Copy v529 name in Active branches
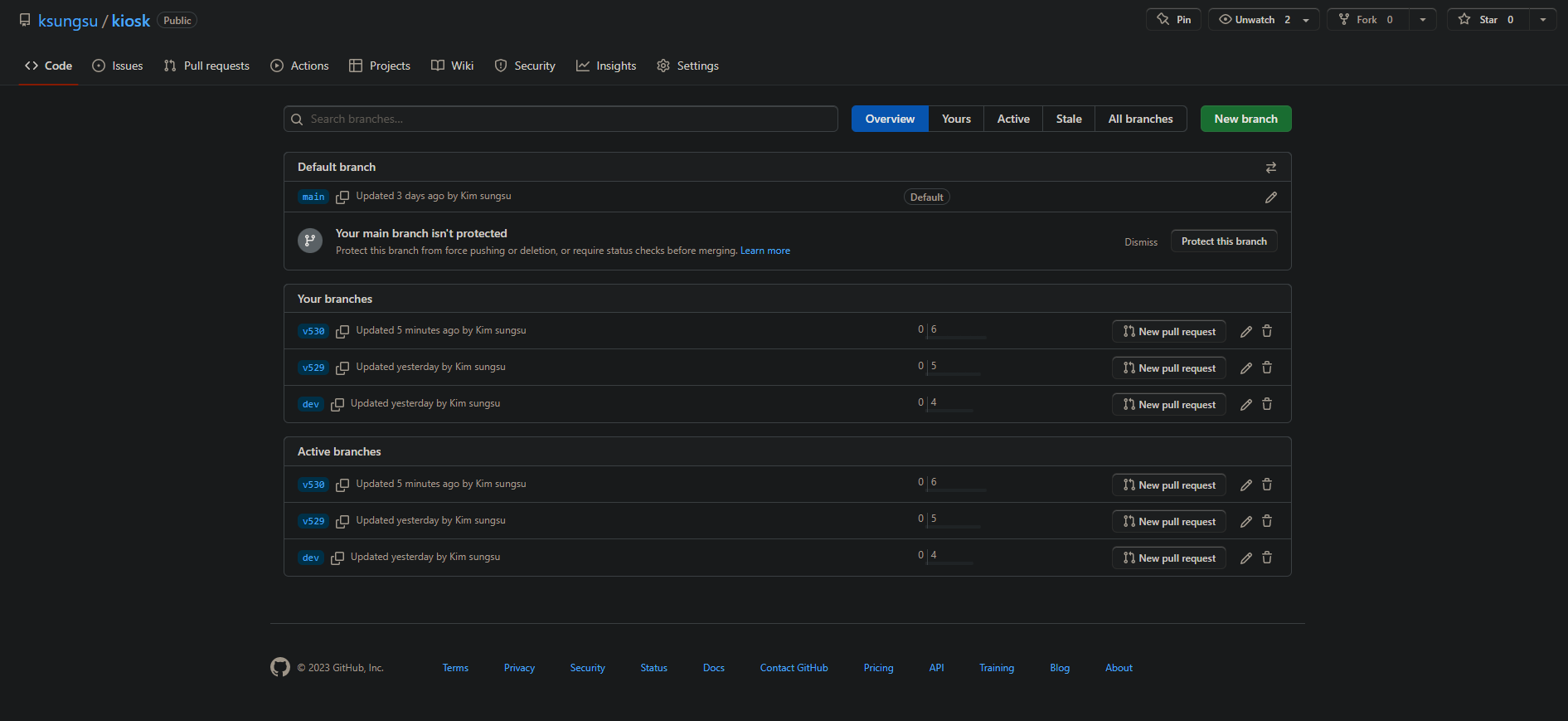This screenshot has height=721, width=1568. (342, 521)
